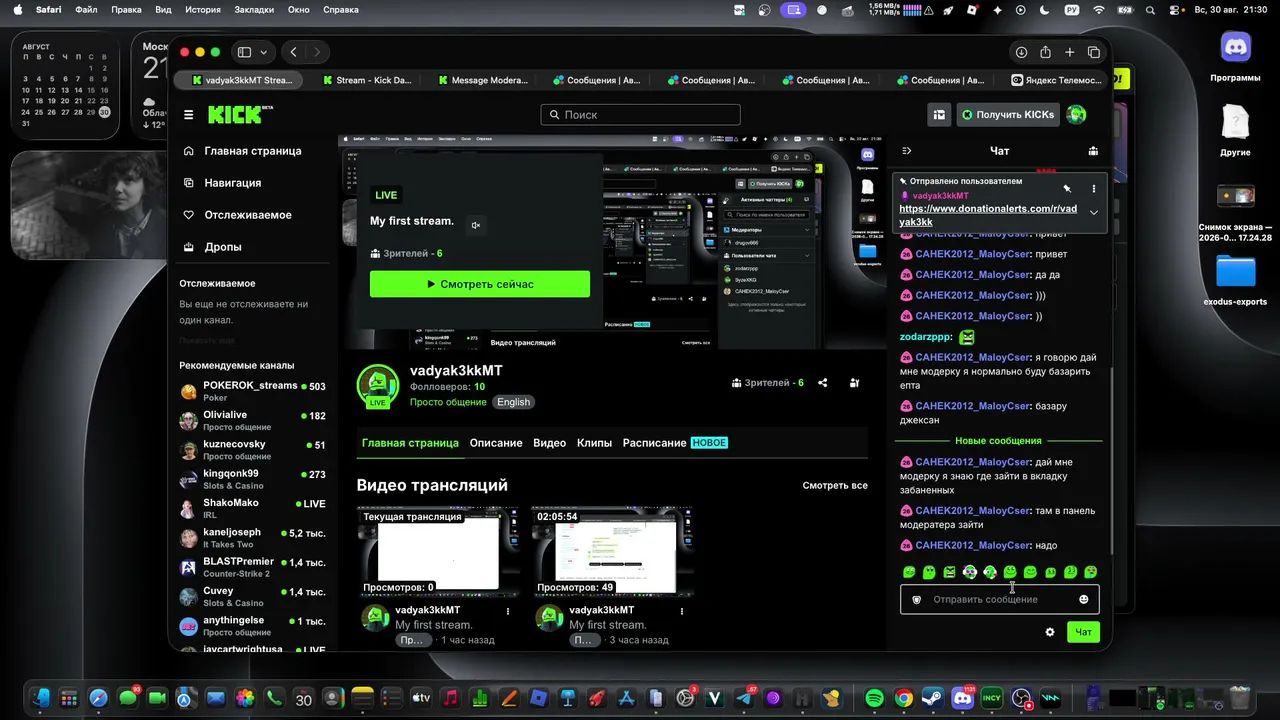Open the donationalerts link in pinned message
Screen dimensions: 1280x720
pyautogui.click(x=988, y=215)
